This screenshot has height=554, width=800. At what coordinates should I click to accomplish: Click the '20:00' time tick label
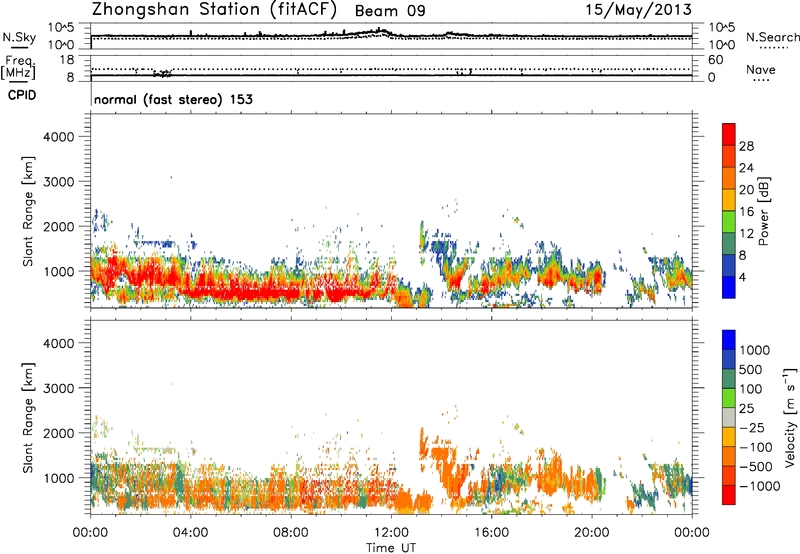(x=592, y=533)
